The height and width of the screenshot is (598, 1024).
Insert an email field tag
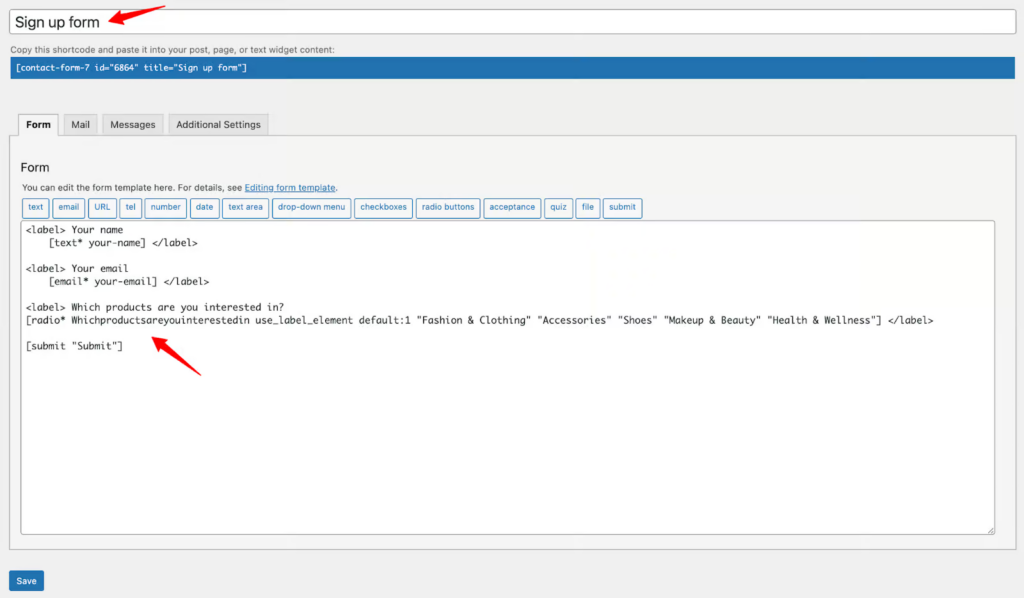(68, 208)
